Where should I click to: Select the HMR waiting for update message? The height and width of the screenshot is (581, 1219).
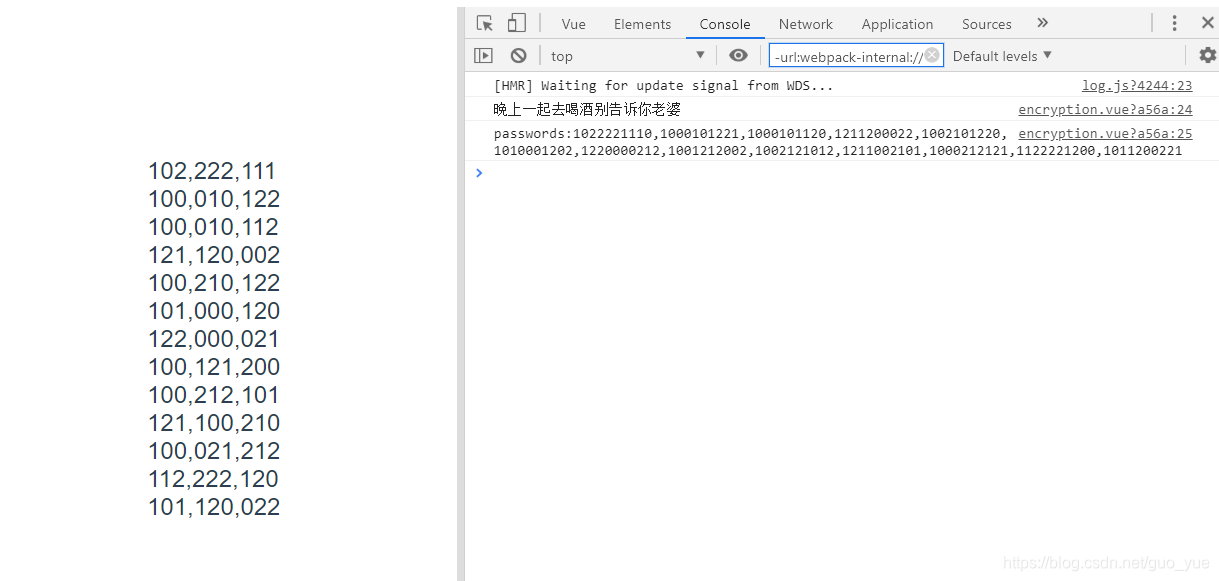click(x=664, y=86)
